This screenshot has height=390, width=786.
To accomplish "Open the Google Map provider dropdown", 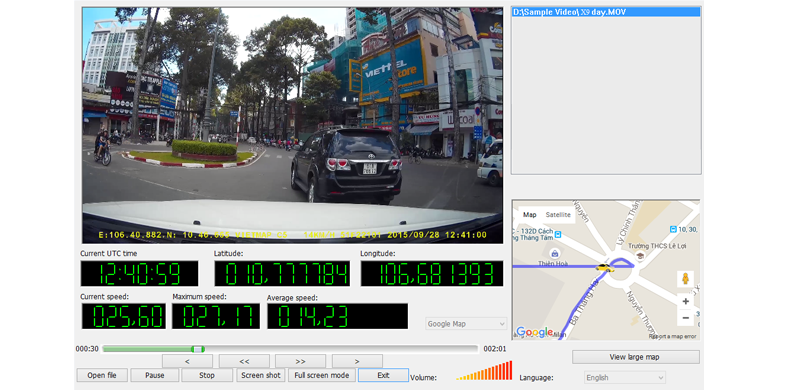I will click(x=466, y=324).
